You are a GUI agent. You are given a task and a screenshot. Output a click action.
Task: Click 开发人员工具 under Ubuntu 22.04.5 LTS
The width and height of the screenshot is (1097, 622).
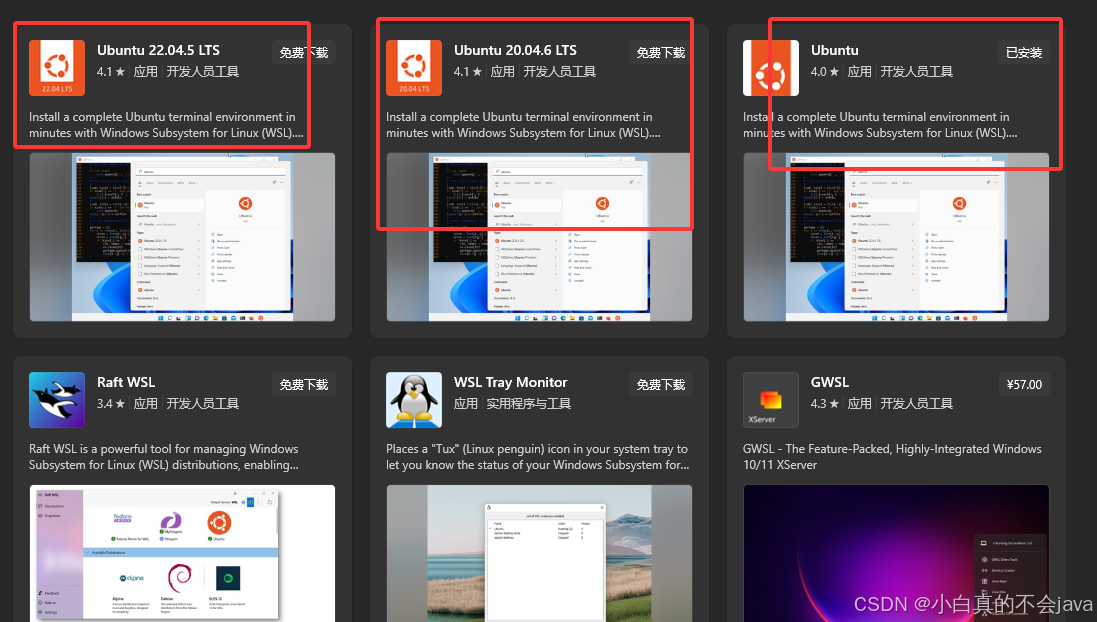point(203,71)
